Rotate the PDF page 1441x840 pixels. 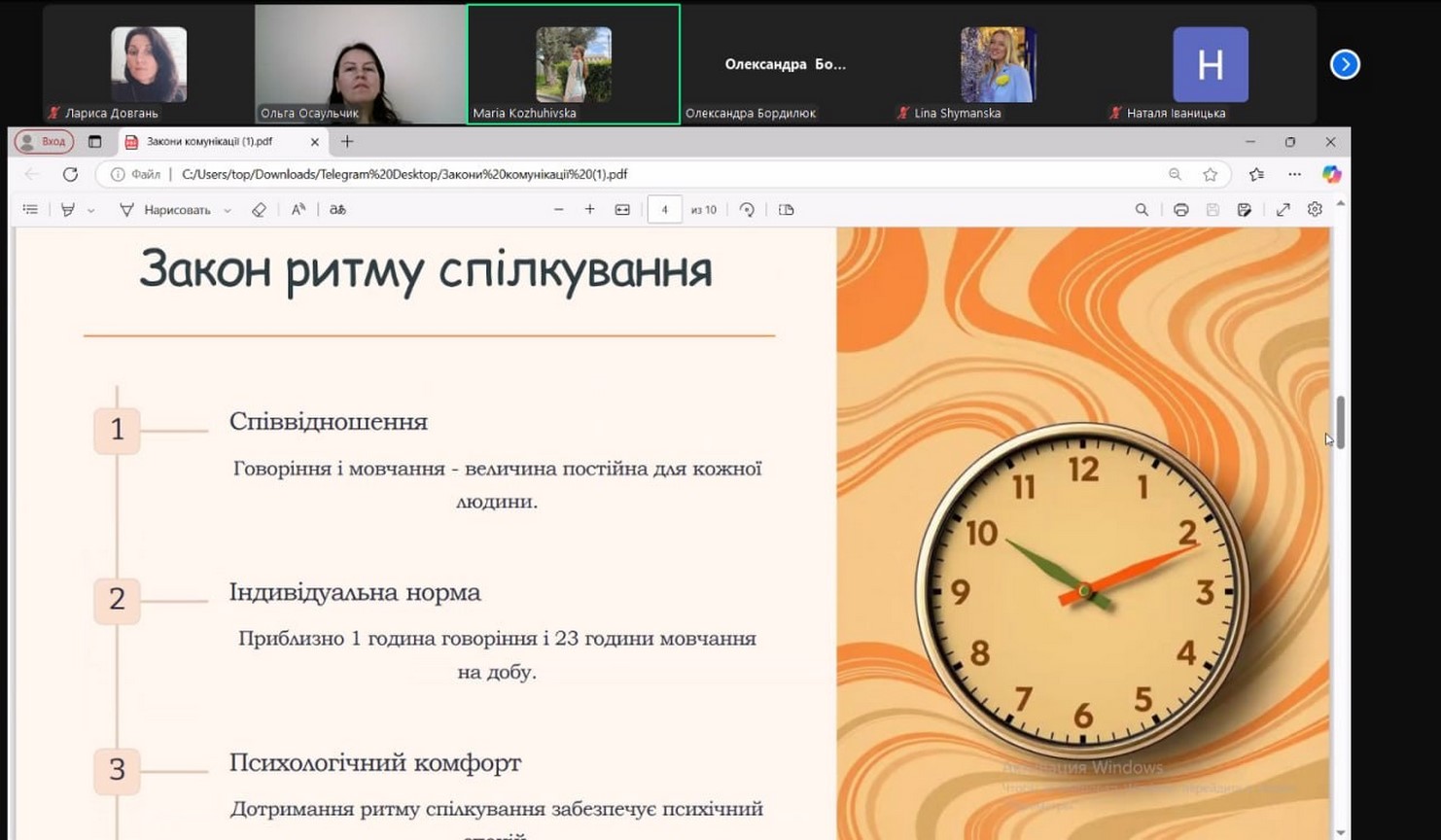(747, 210)
